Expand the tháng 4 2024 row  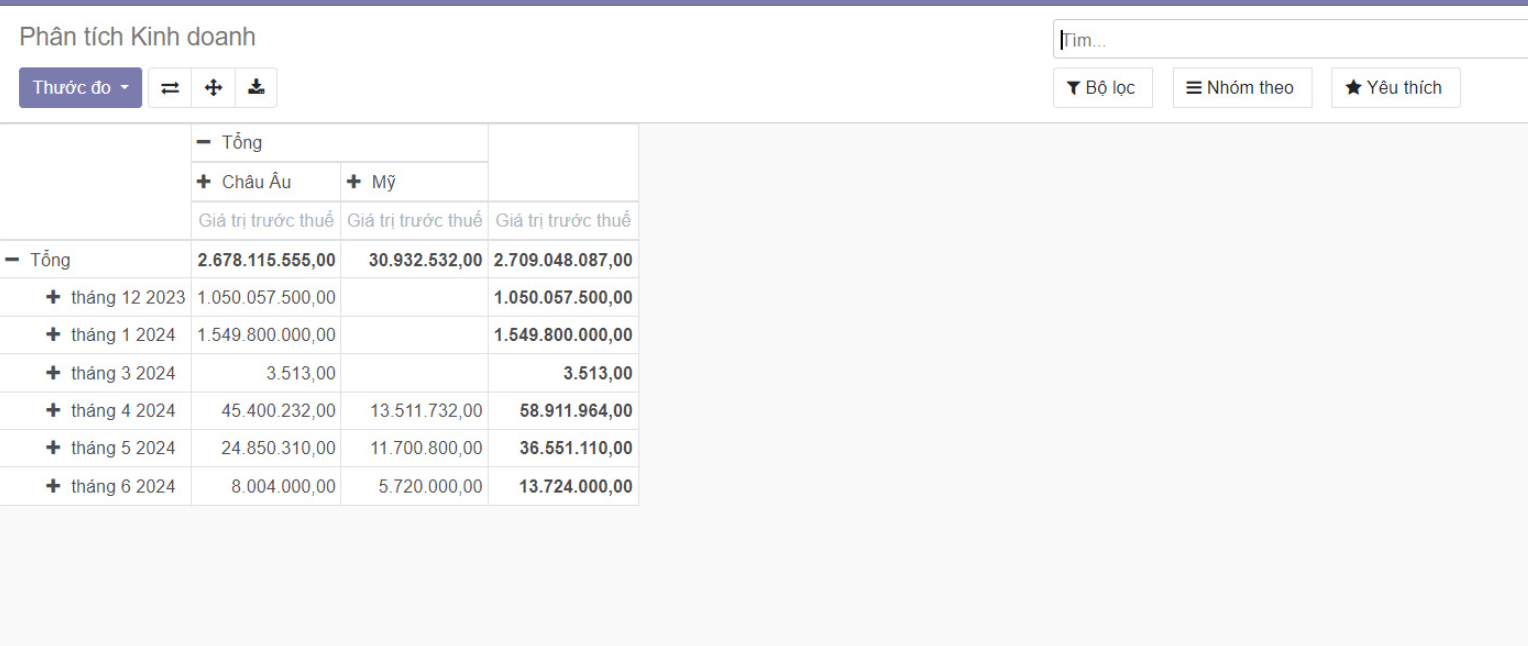pyautogui.click(x=111, y=411)
